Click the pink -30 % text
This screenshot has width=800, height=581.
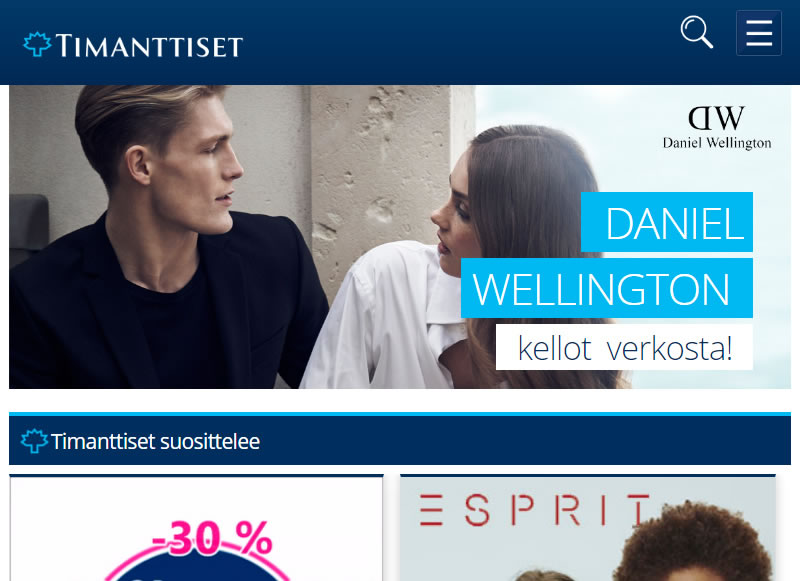click(x=212, y=538)
